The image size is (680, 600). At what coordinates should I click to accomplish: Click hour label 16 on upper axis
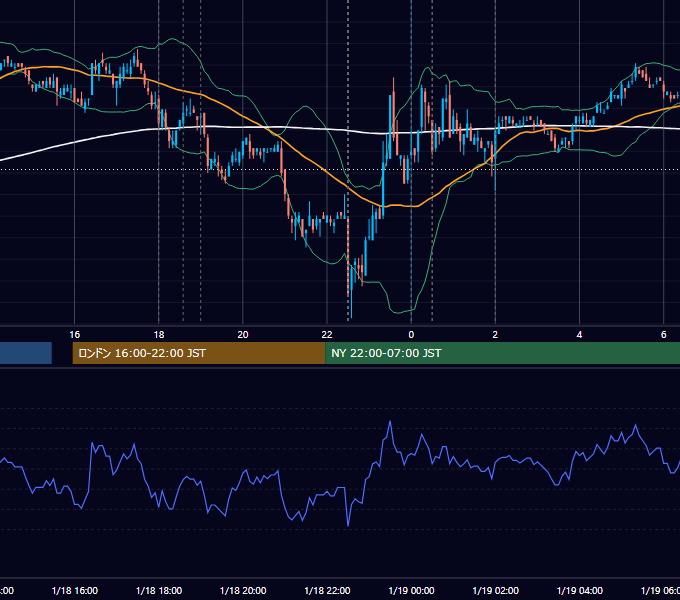tap(75, 334)
